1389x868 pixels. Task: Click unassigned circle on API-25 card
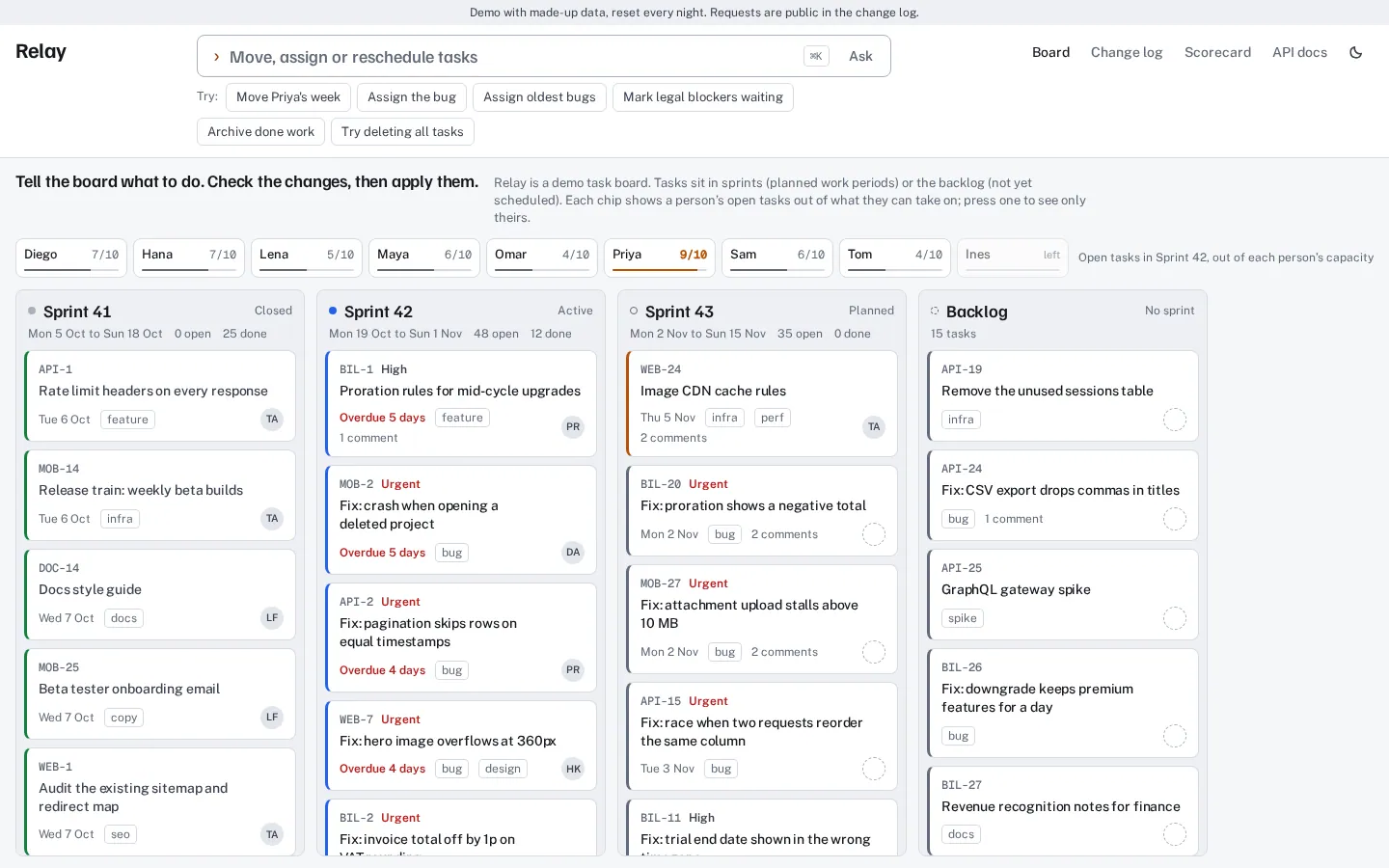tap(1175, 618)
